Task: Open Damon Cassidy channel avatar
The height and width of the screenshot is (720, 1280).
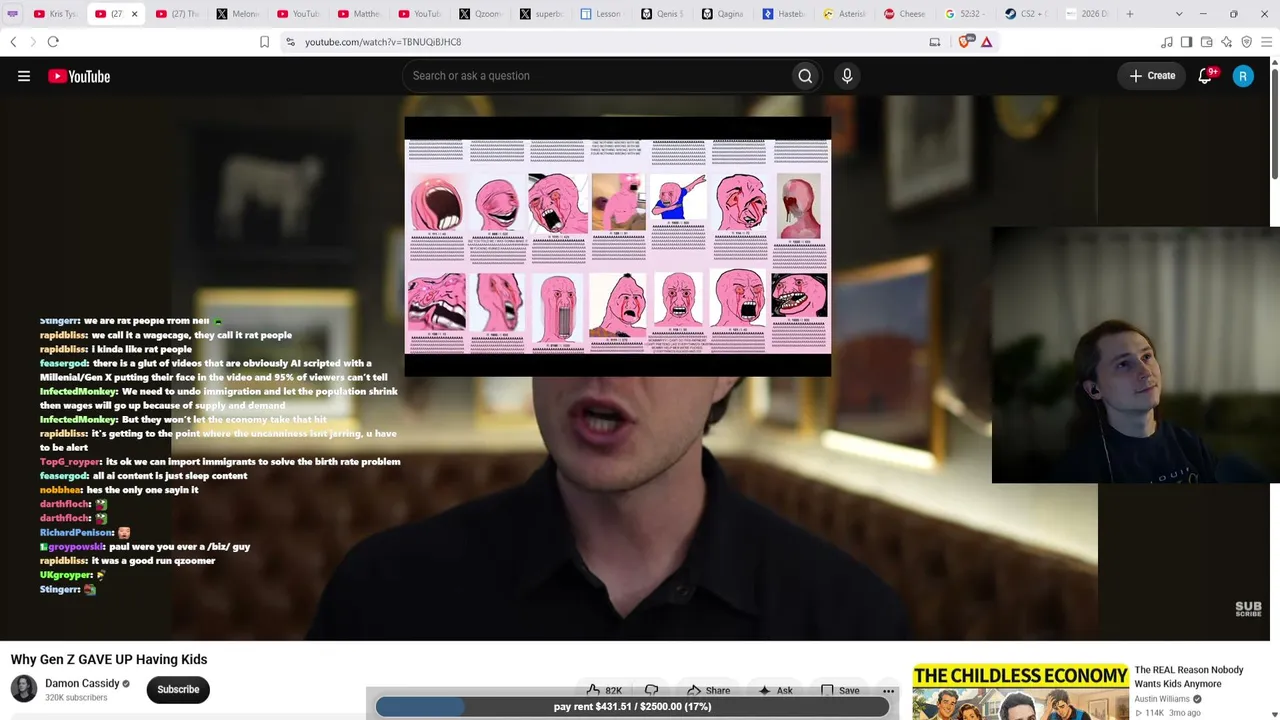Action: [24, 689]
